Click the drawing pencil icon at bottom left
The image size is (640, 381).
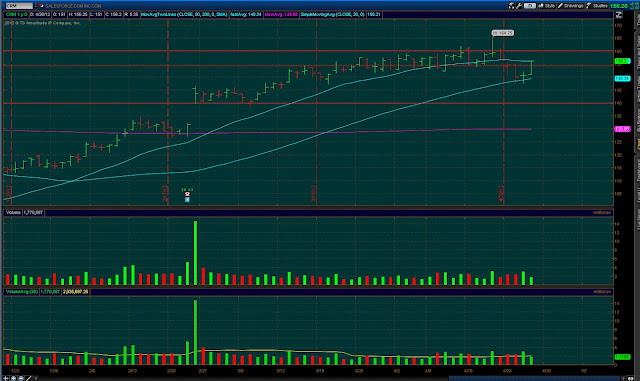click(29, 378)
